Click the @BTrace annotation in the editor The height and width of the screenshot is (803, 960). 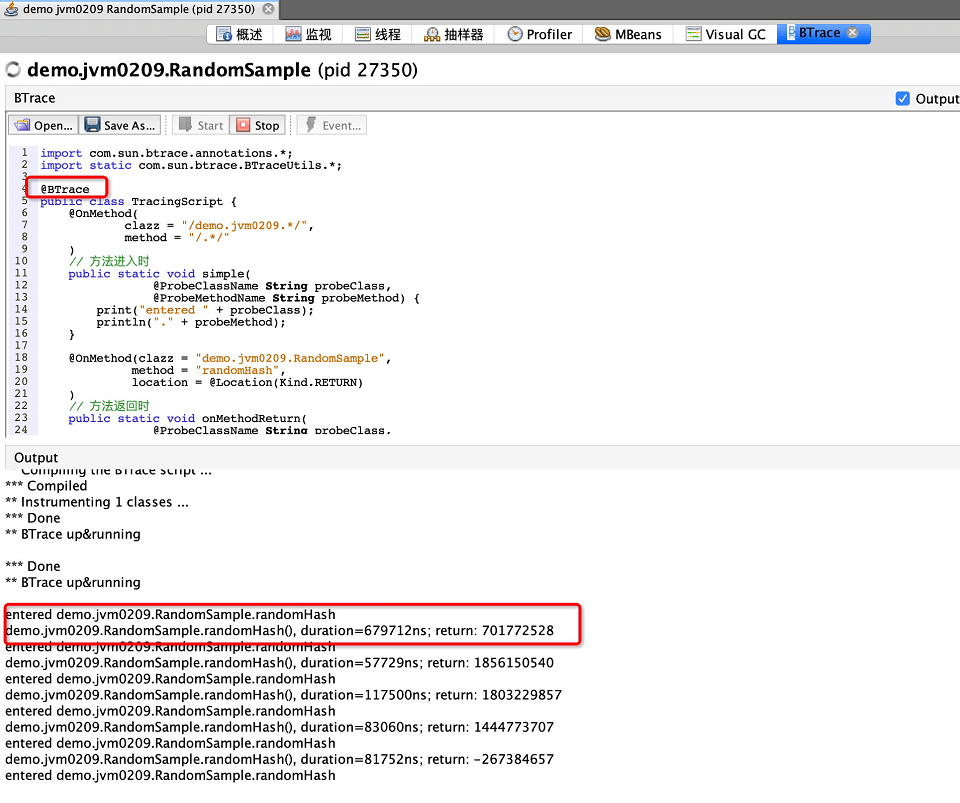pyautogui.click(x=65, y=189)
